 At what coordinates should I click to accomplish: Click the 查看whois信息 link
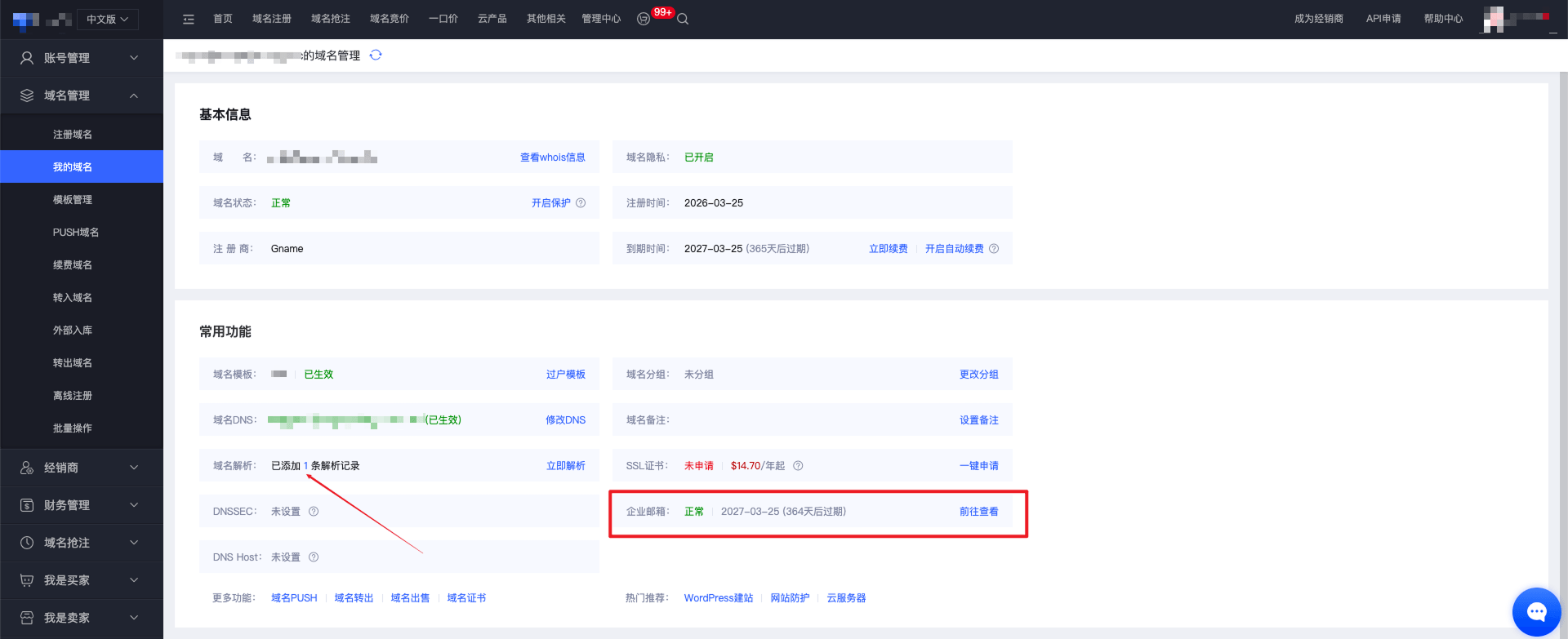point(552,158)
